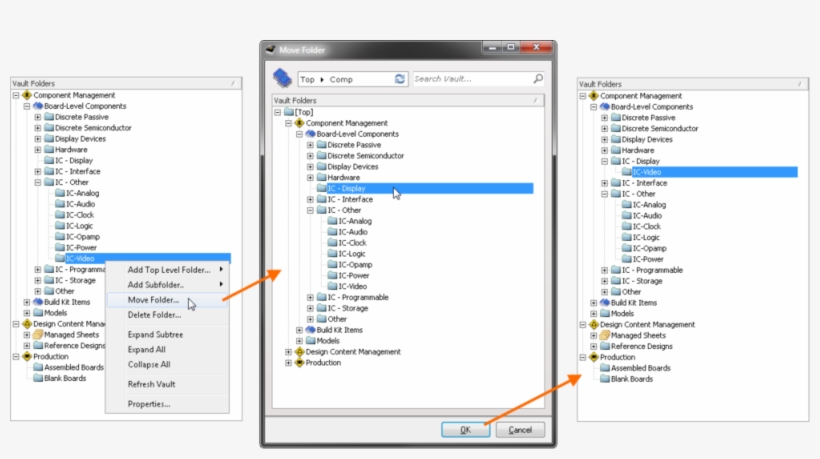Click Discrete Semiconductor folder icon in dialog
Image resolution: width=820 pixels, height=459 pixels.
[x=321, y=156]
